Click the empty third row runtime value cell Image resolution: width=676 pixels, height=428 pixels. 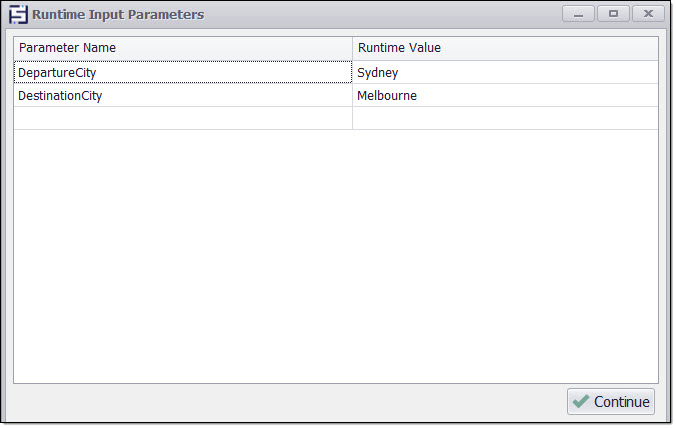505,118
